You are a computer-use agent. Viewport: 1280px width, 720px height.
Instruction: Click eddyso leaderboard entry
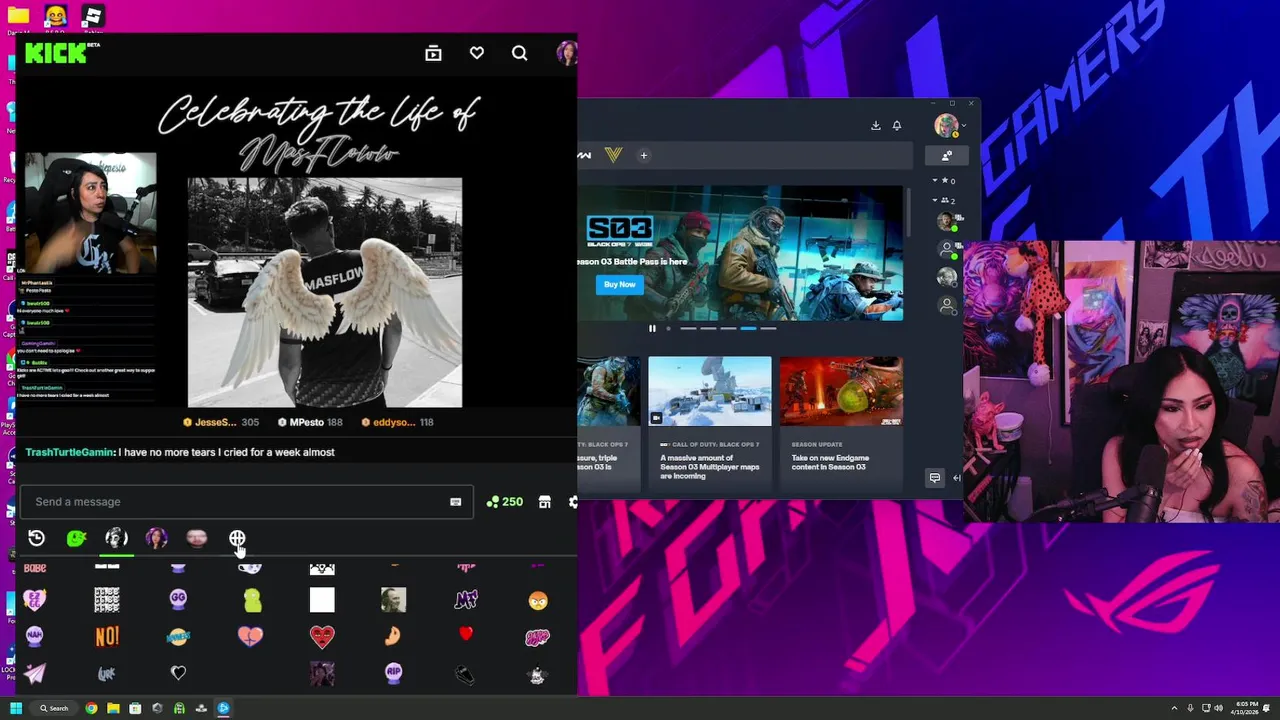[397, 422]
